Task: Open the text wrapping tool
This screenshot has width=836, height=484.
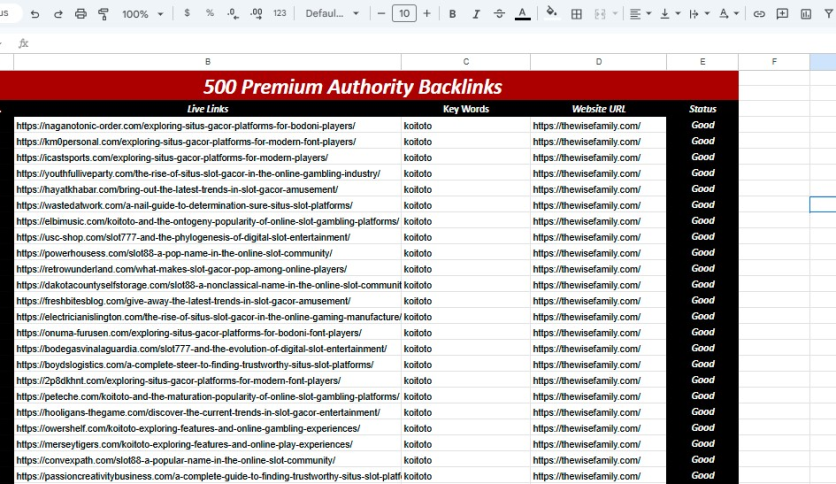Action: pyautogui.click(x=694, y=14)
